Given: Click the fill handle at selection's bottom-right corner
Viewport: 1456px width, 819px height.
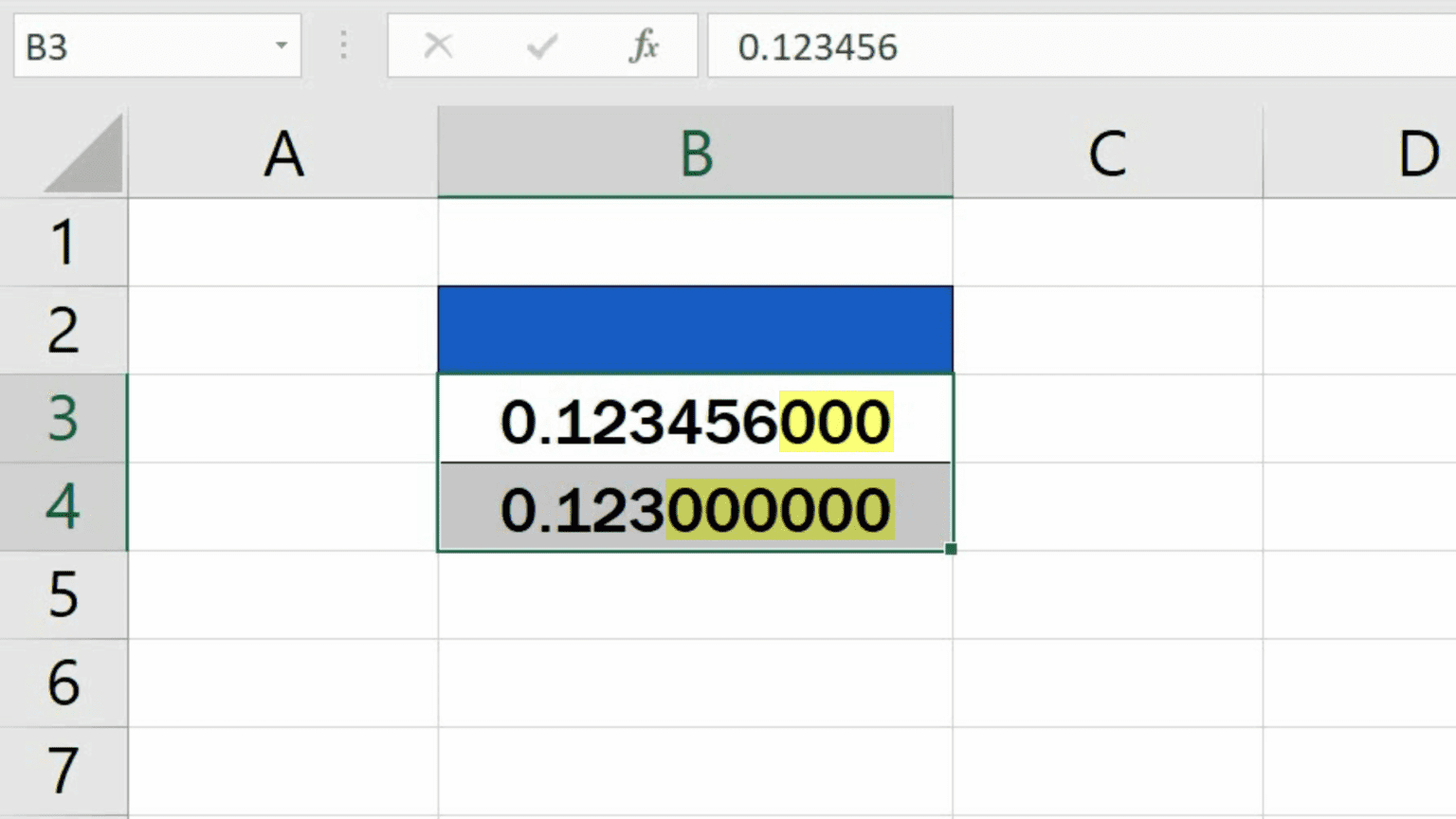Looking at the screenshot, I should (x=951, y=549).
